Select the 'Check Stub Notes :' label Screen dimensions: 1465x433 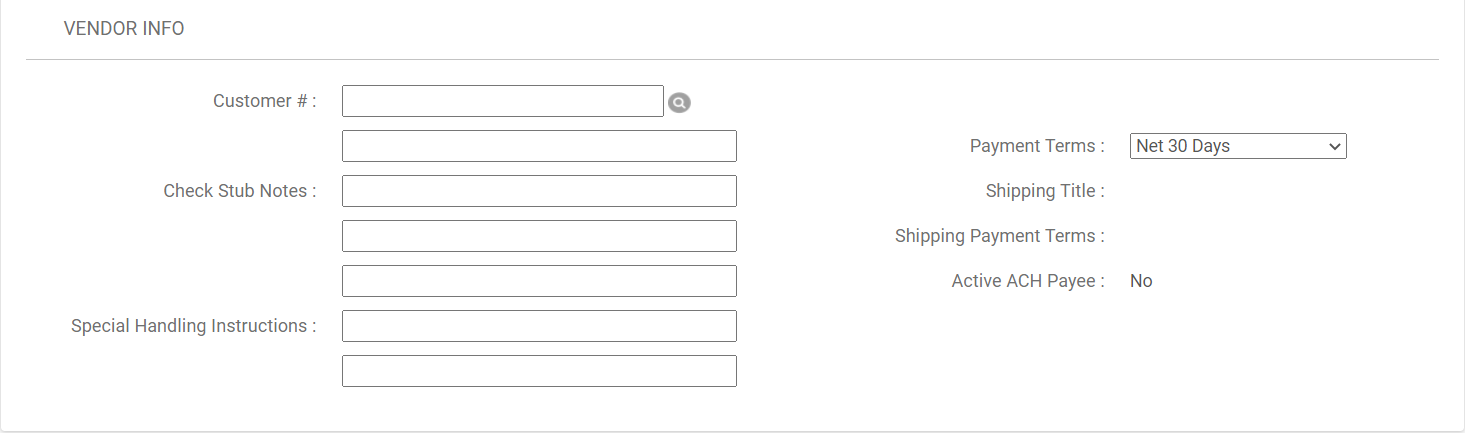click(240, 191)
